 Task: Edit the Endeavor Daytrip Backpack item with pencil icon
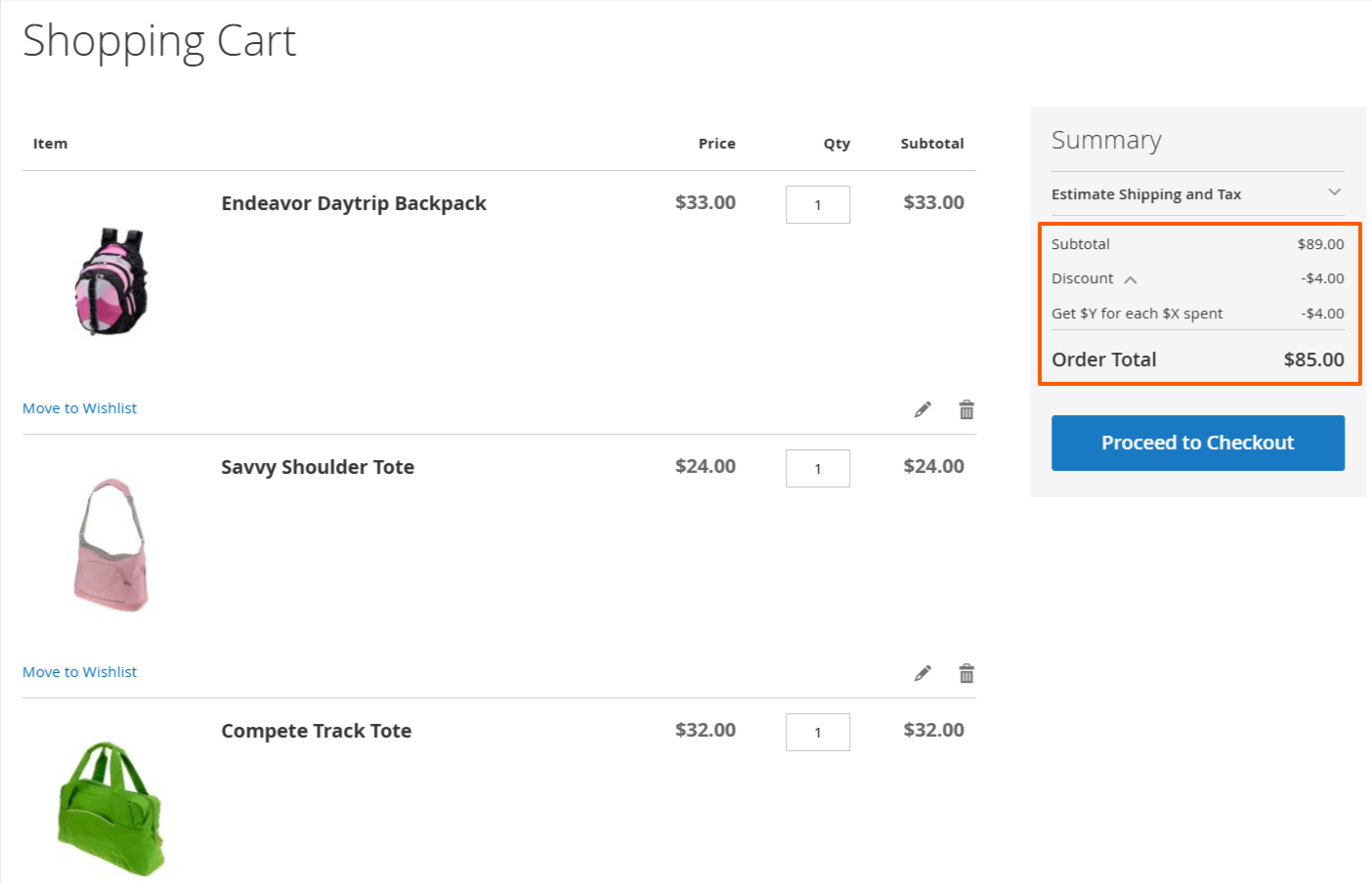click(x=922, y=409)
